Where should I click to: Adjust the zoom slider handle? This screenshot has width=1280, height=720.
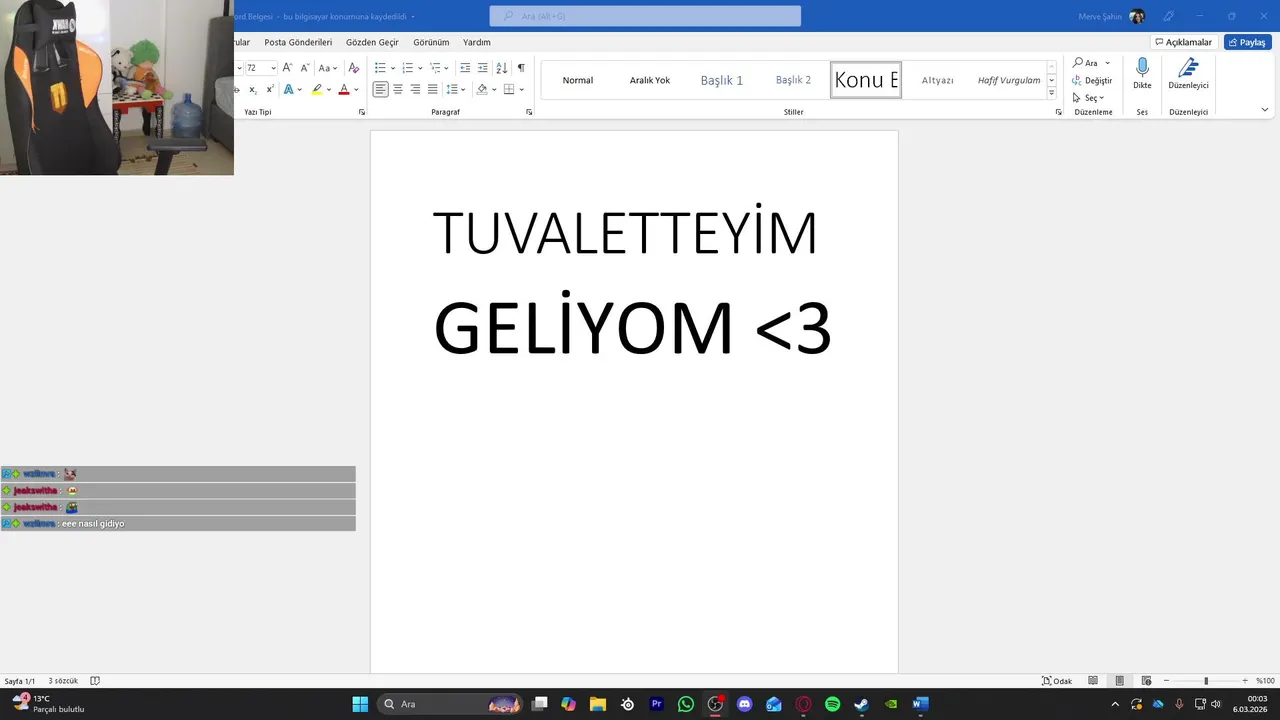point(1206,681)
